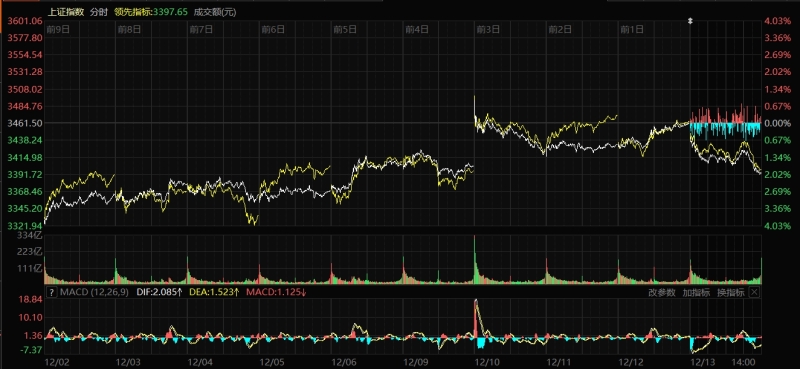Screen dimensions: 800x369
Task: Select the MACD (12,26,9) indicator name
Action: pyautogui.click(x=95, y=292)
